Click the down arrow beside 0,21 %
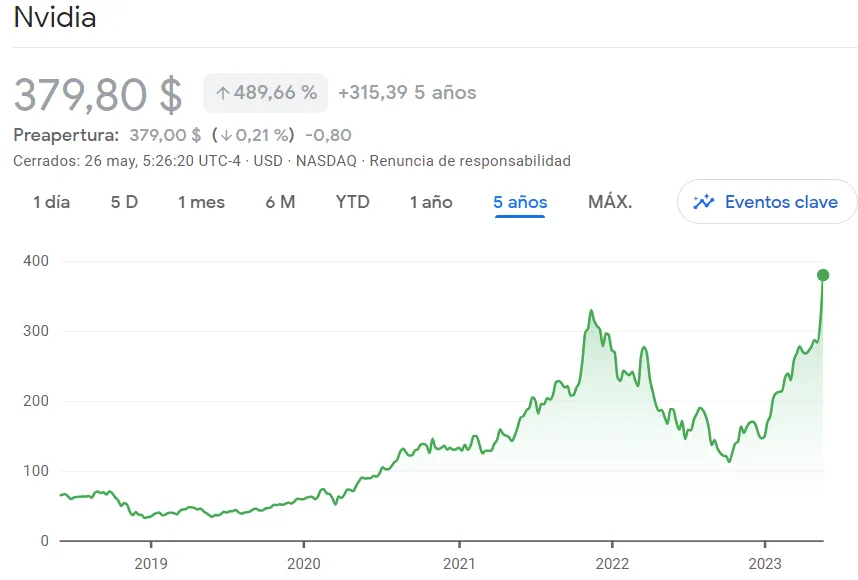This screenshot has width=858, height=580. pyautogui.click(x=227, y=135)
